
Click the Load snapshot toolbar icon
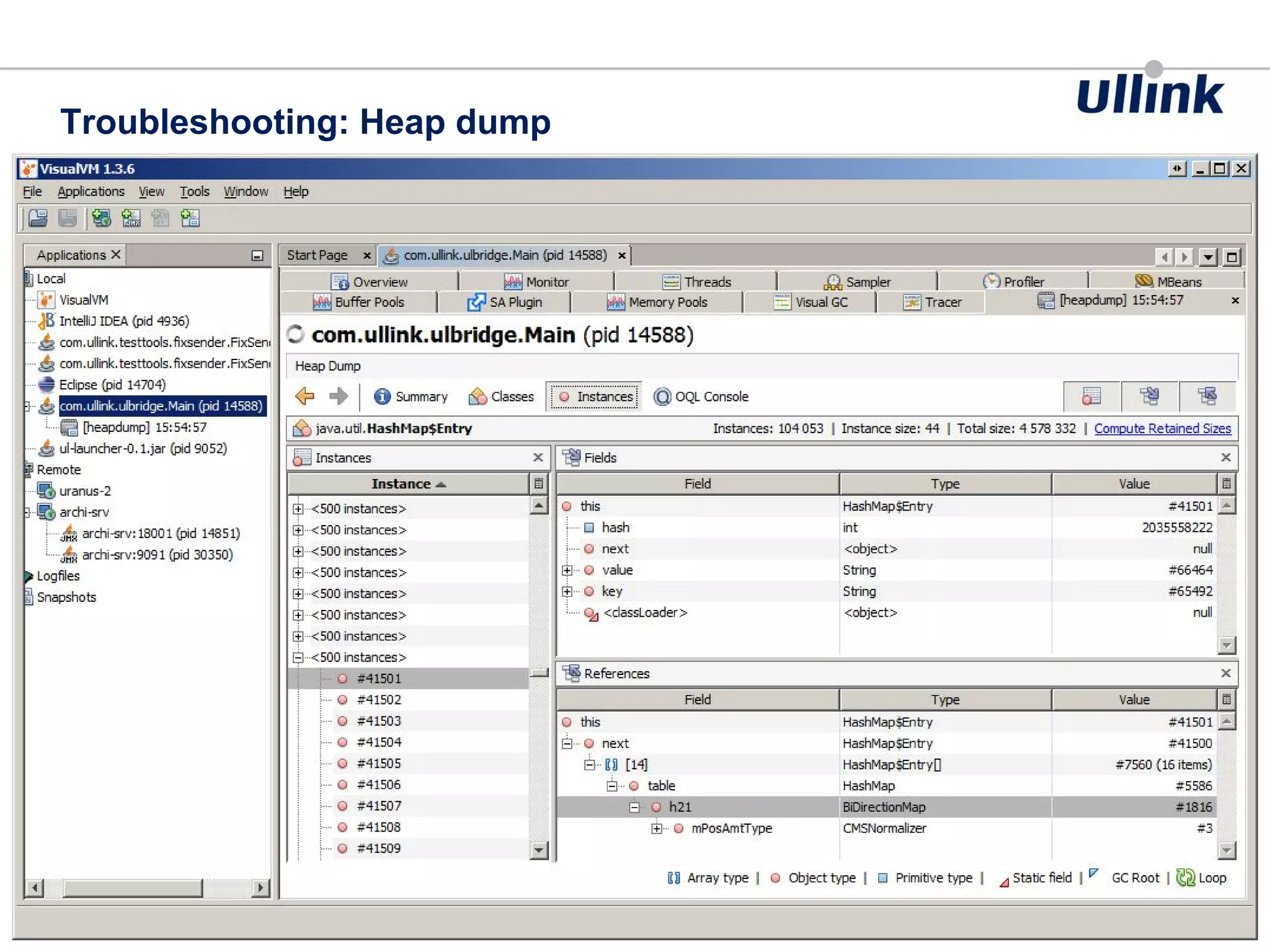tap(38, 218)
